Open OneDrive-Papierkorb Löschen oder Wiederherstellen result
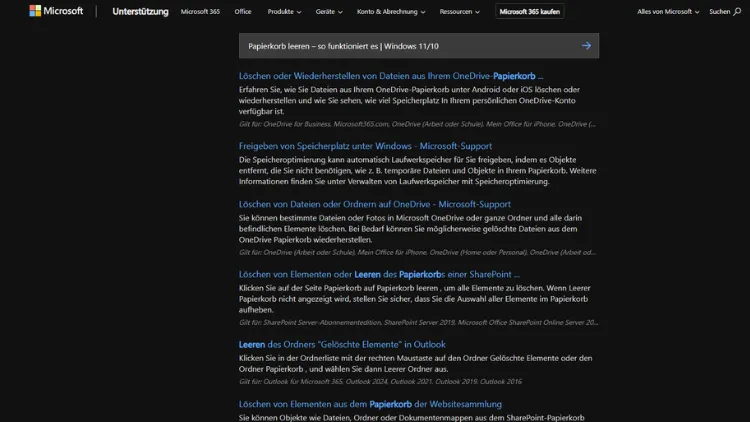This screenshot has width=750, height=422. tap(391, 76)
